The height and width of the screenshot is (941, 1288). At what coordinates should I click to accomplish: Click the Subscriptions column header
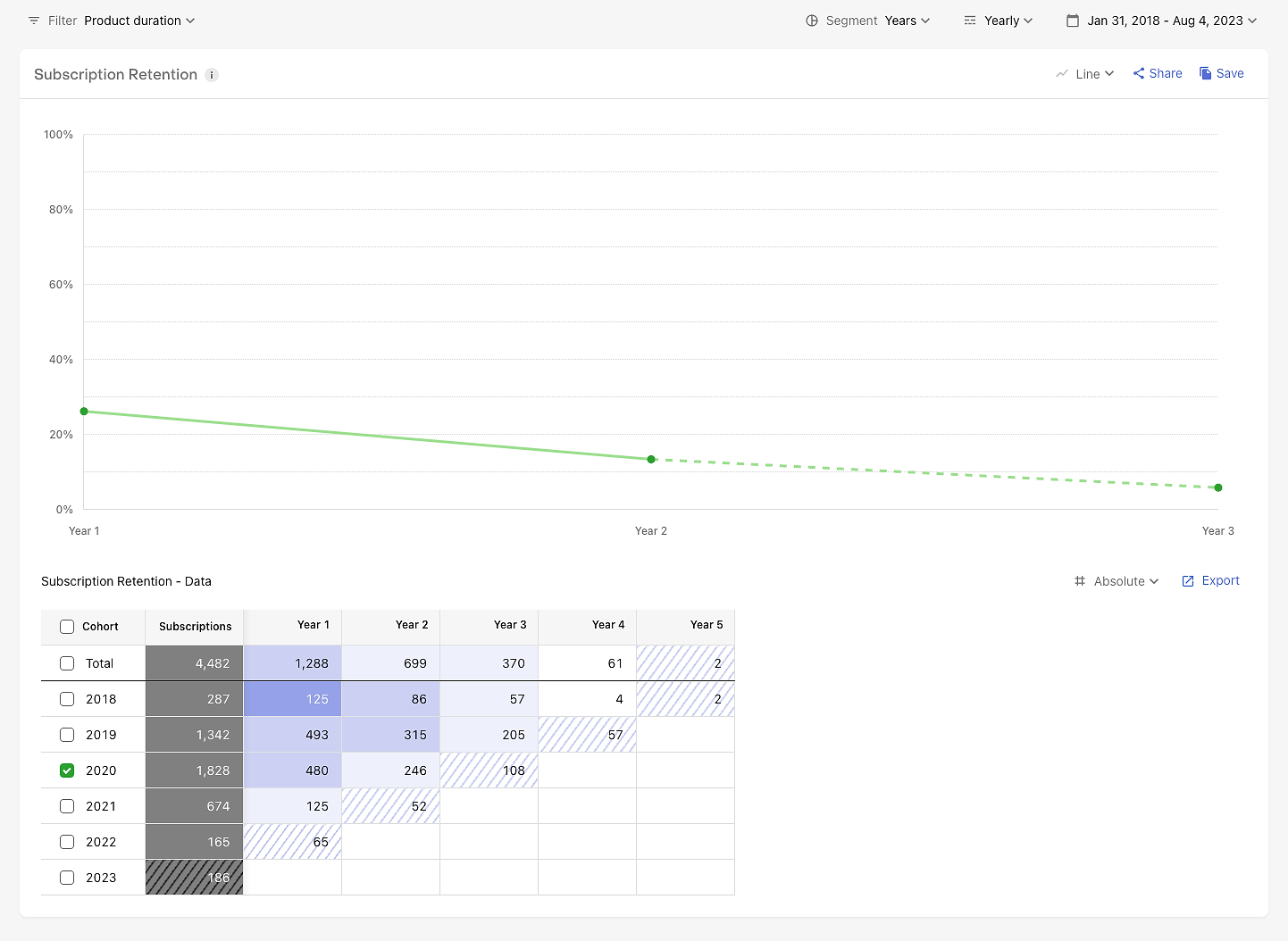pos(195,627)
